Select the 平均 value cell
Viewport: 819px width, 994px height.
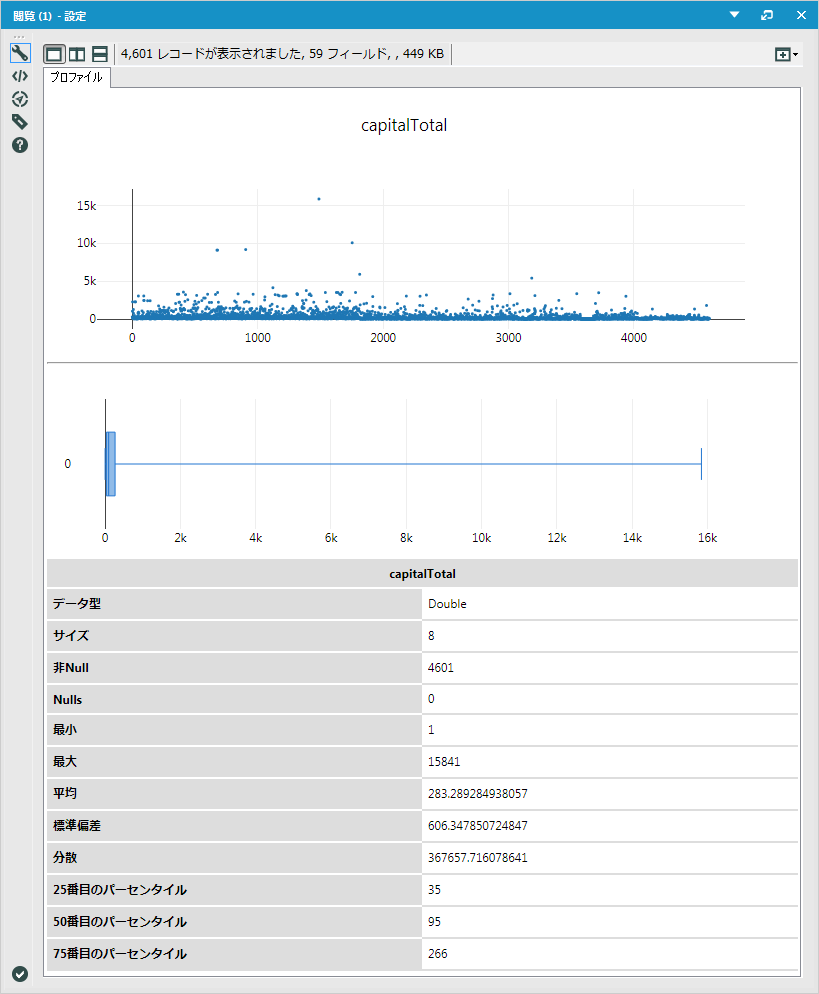[x=610, y=794]
